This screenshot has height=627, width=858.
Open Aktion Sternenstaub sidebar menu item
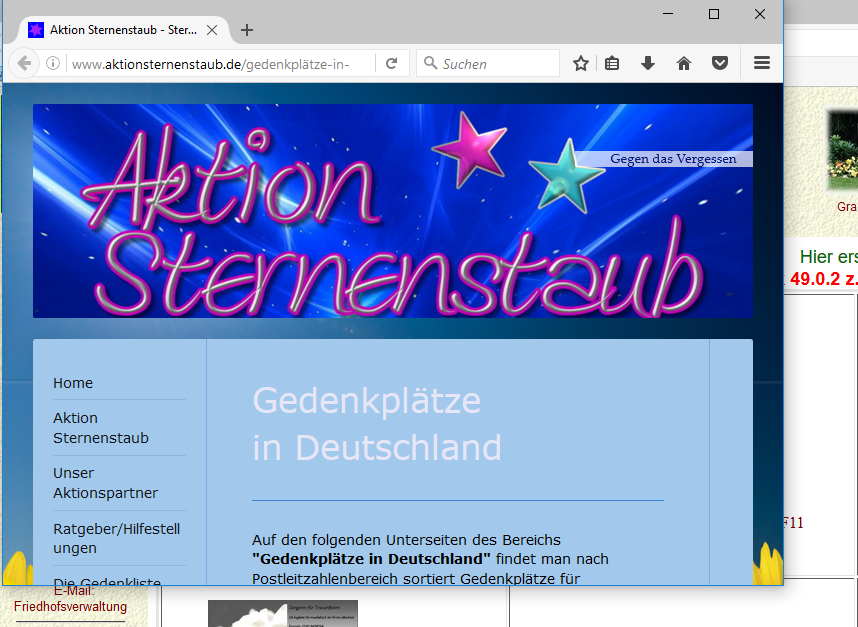(101, 428)
